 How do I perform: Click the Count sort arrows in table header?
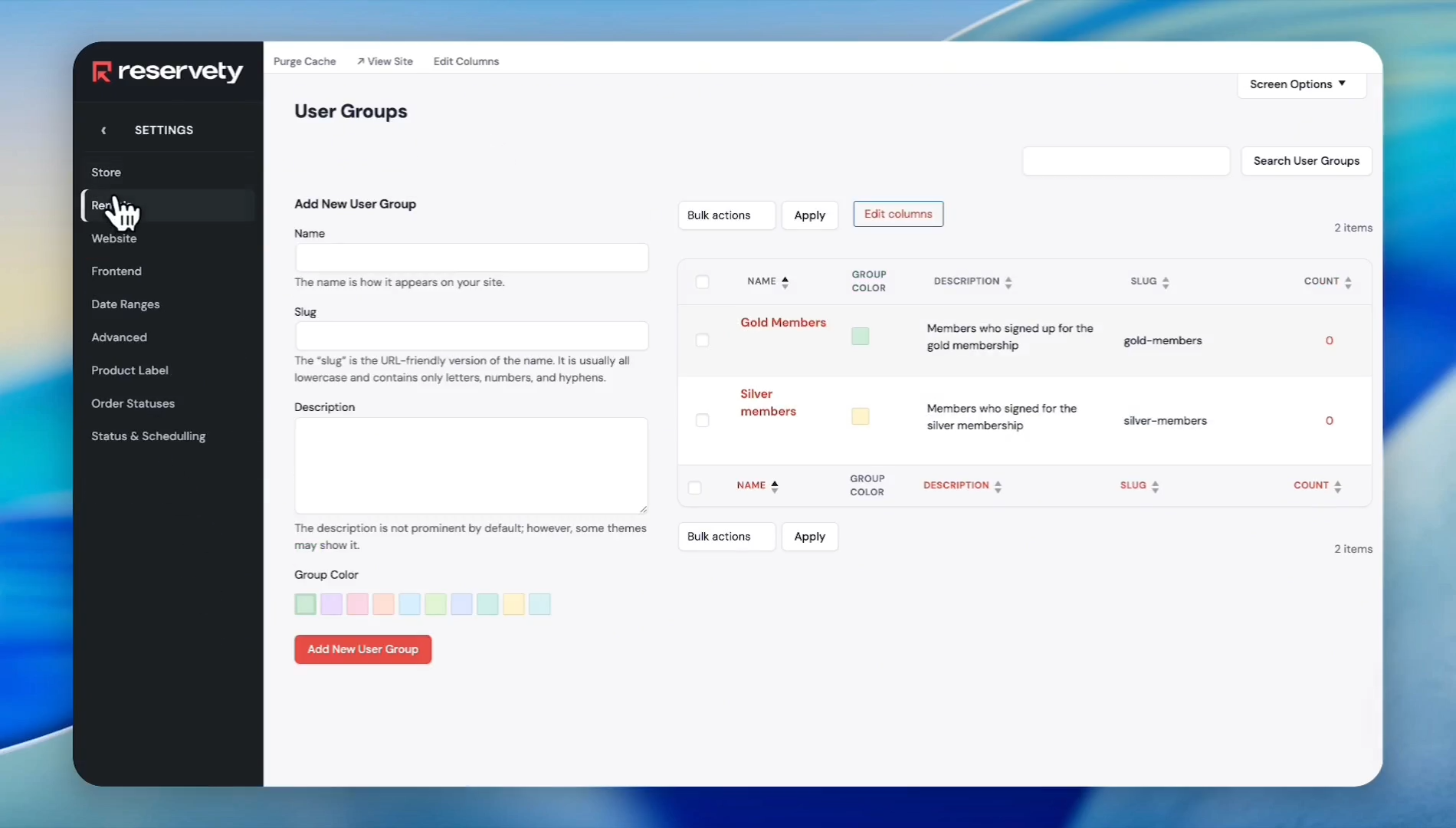pyautogui.click(x=1347, y=282)
